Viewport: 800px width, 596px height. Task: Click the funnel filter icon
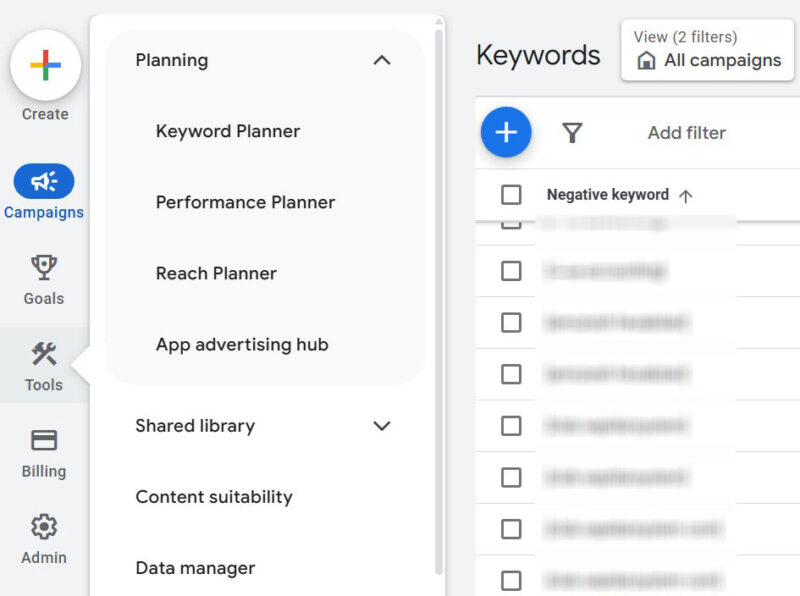tap(572, 132)
